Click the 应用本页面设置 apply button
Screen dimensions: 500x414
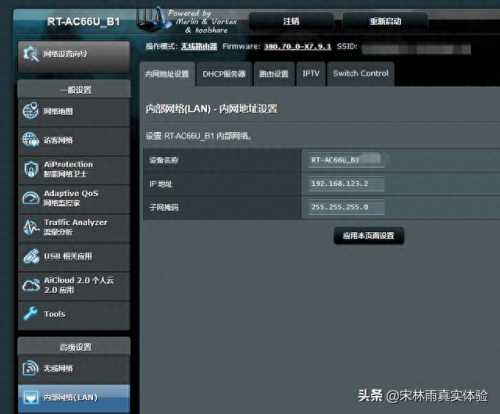pyautogui.click(x=369, y=236)
